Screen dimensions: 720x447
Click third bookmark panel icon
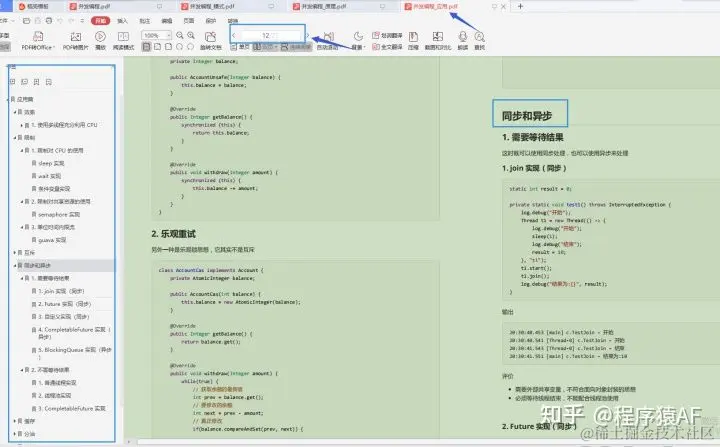[36, 82]
